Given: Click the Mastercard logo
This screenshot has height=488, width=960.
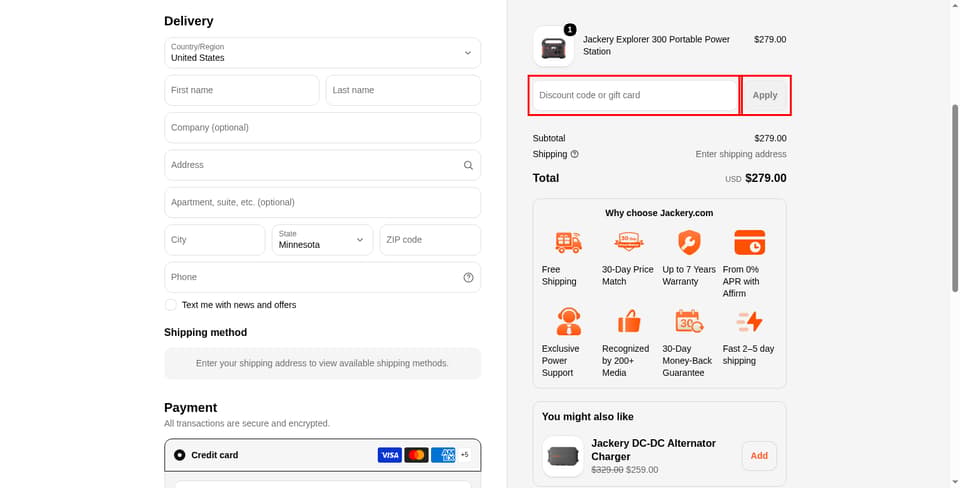Looking at the screenshot, I should [416, 455].
